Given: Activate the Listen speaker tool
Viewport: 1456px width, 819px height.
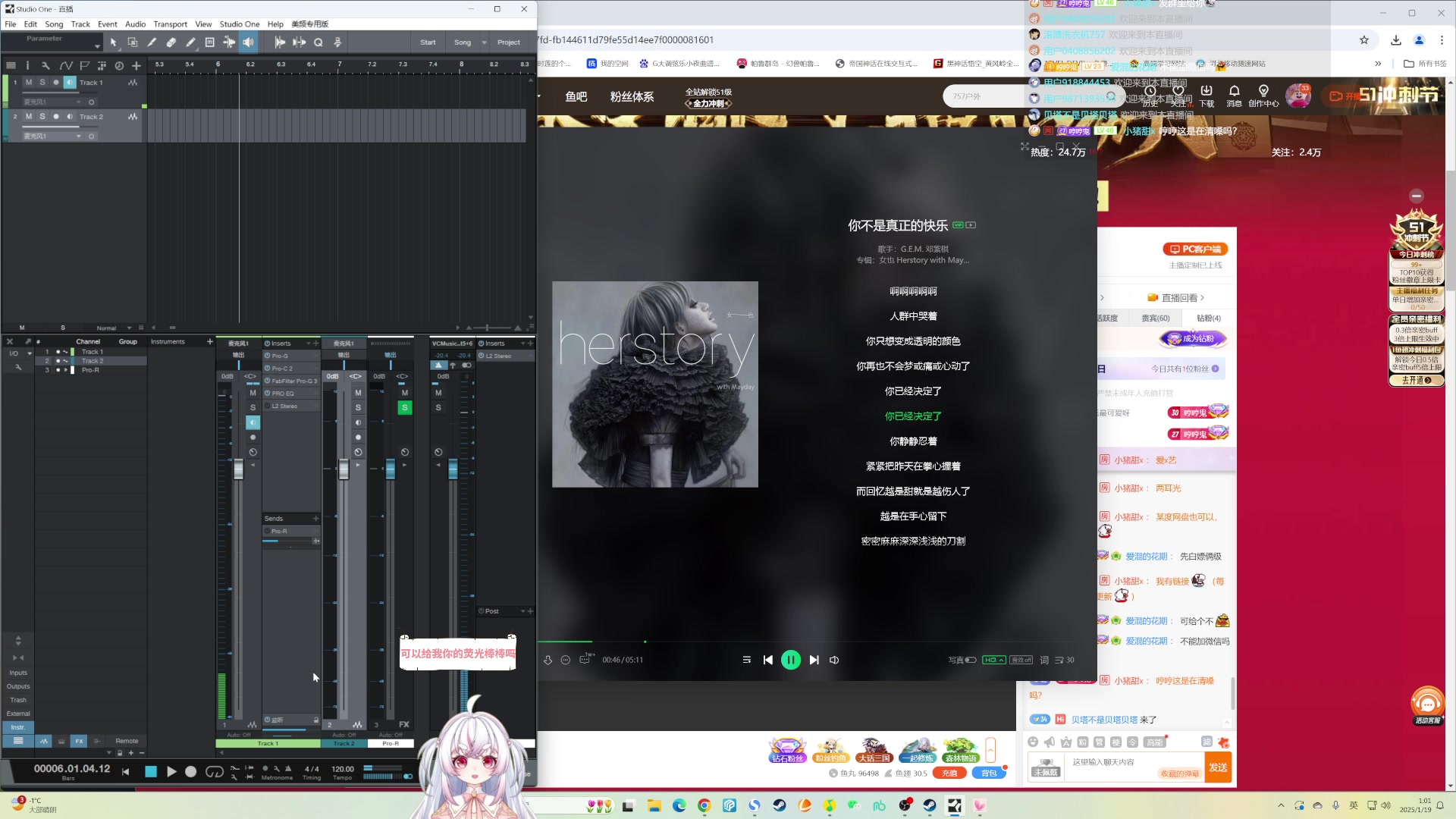Looking at the screenshot, I should pyautogui.click(x=248, y=42).
